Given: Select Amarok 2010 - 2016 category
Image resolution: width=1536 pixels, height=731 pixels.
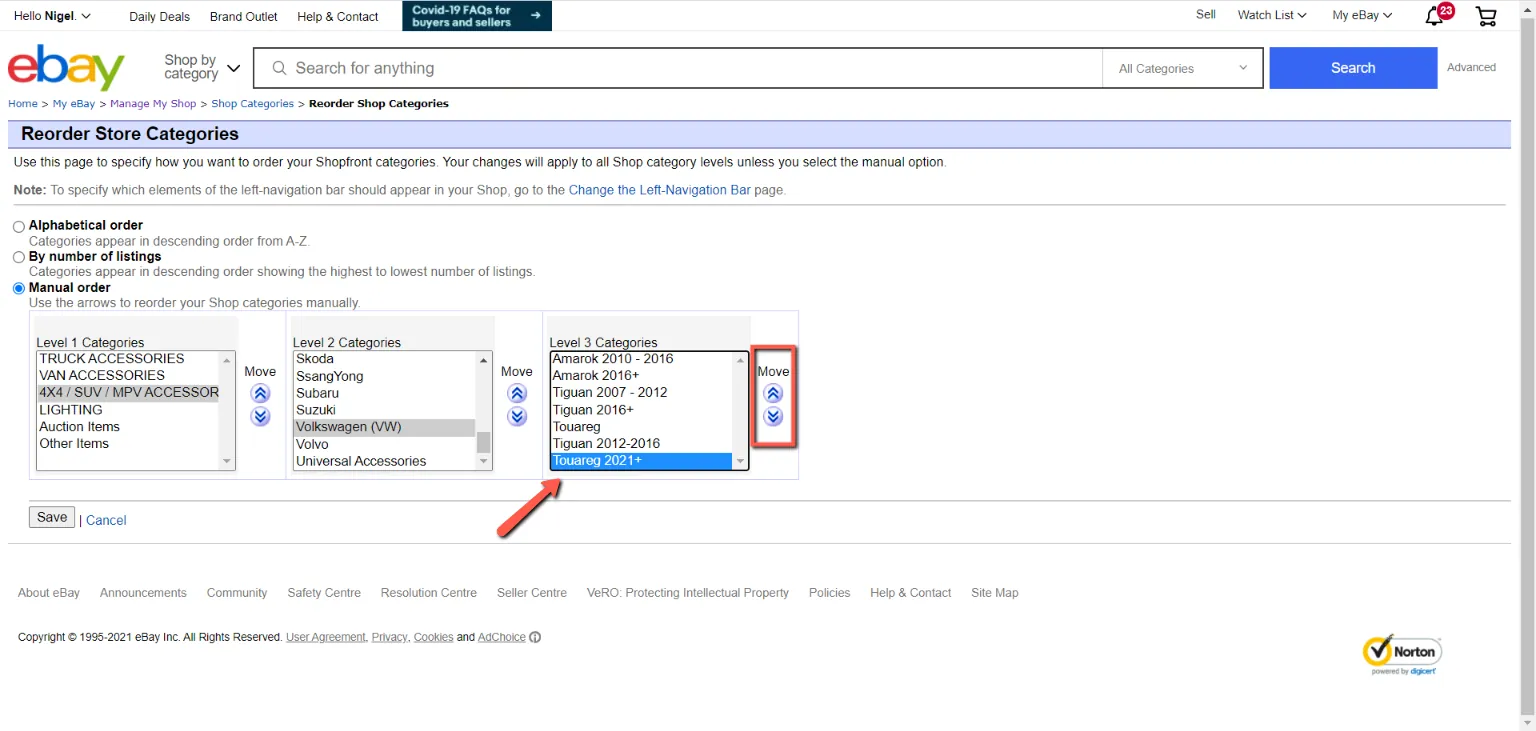Looking at the screenshot, I should (641, 359).
